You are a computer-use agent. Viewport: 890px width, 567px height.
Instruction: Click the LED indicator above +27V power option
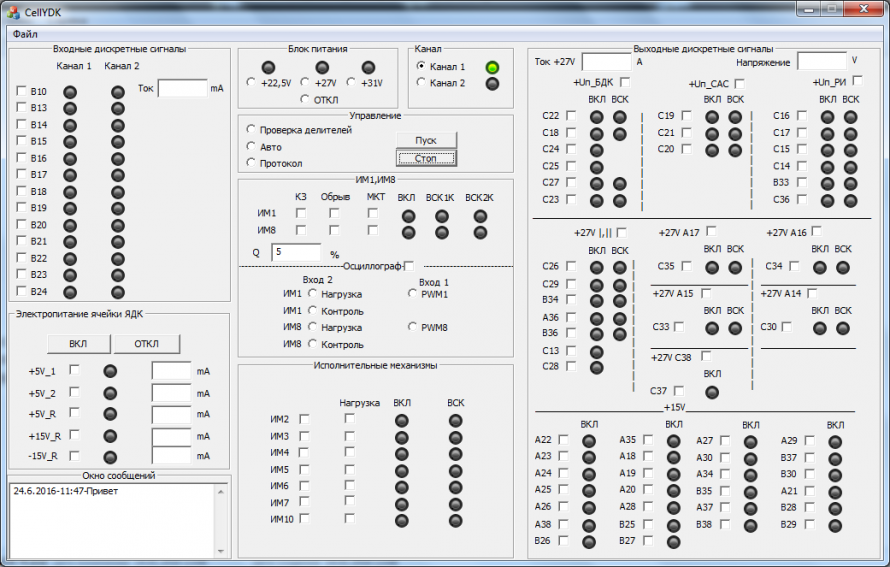pos(323,67)
